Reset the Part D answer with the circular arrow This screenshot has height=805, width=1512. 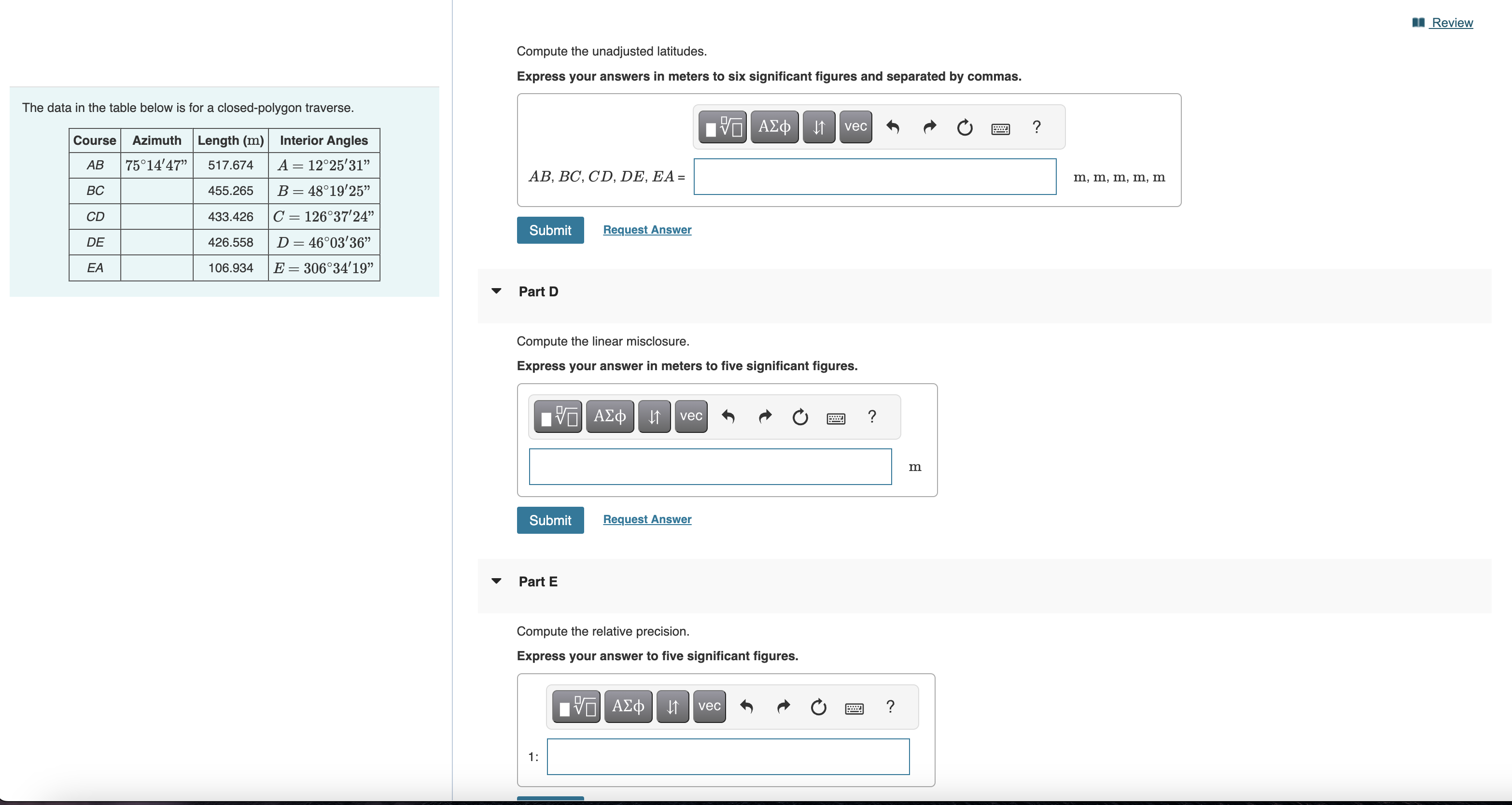point(800,416)
